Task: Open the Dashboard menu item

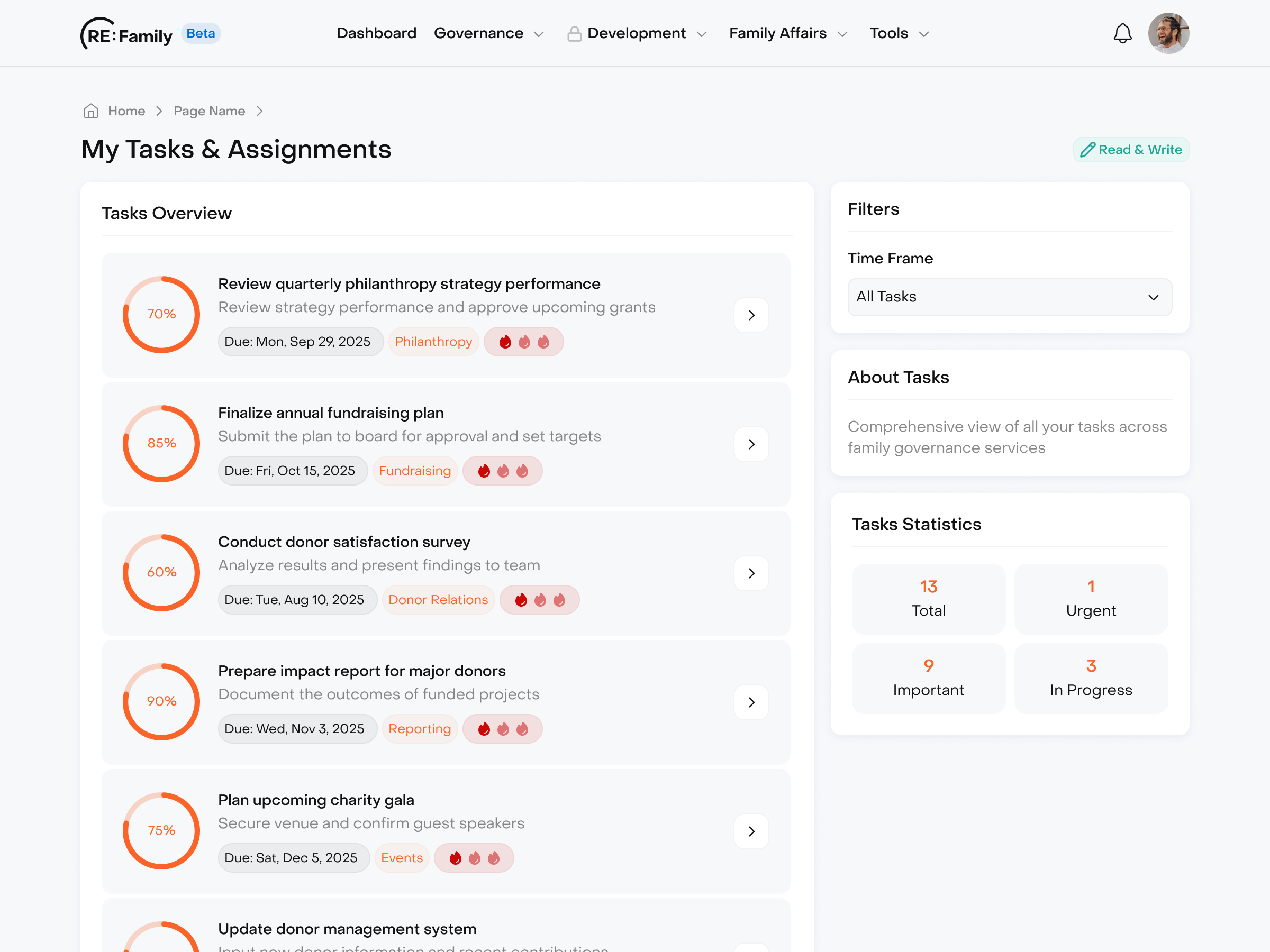Action: coord(377,33)
